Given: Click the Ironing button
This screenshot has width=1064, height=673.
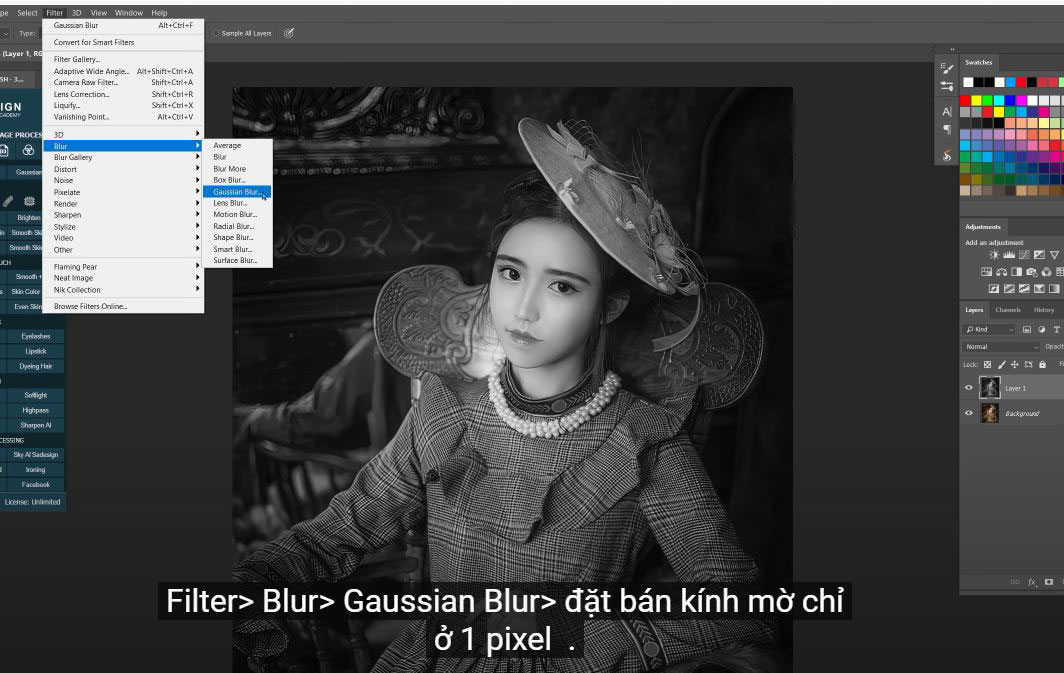Looking at the screenshot, I should [x=35, y=469].
